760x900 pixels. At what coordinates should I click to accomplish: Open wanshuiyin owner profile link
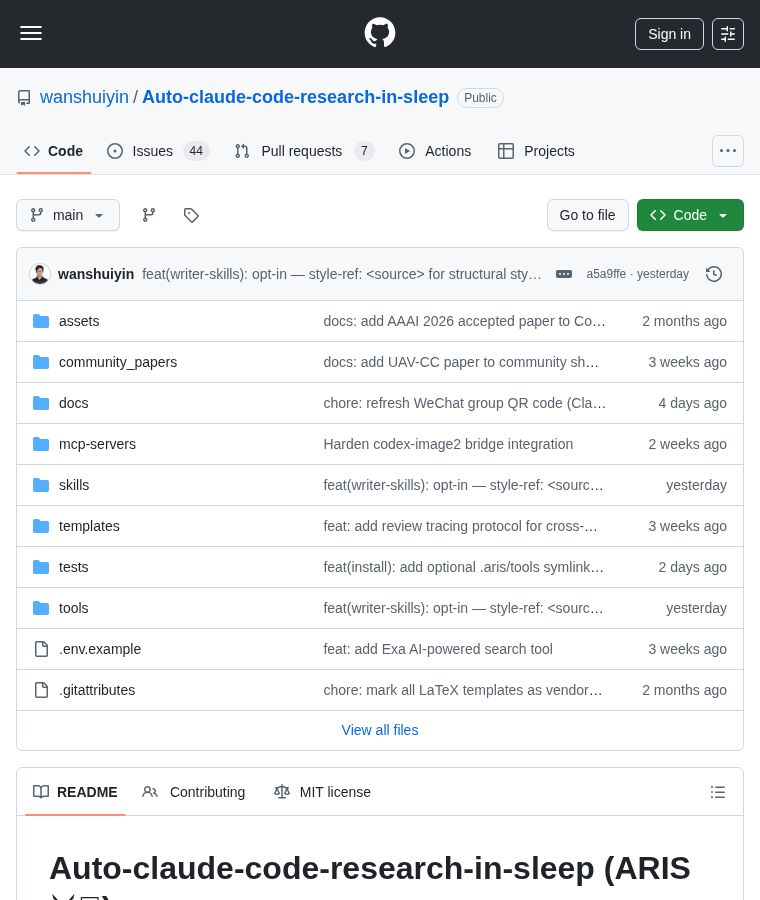click(84, 97)
